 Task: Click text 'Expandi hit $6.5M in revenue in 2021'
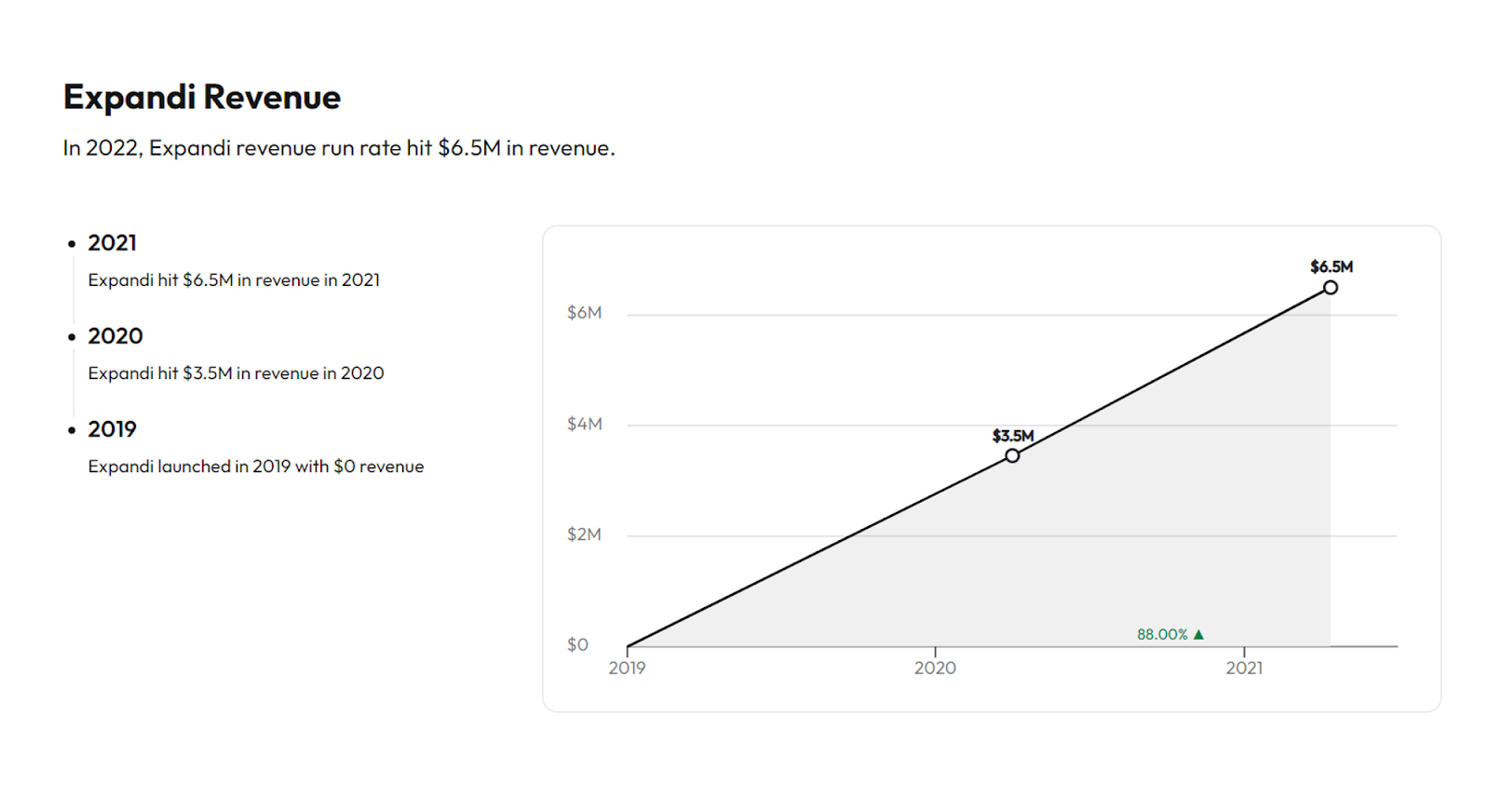pos(234,280)
